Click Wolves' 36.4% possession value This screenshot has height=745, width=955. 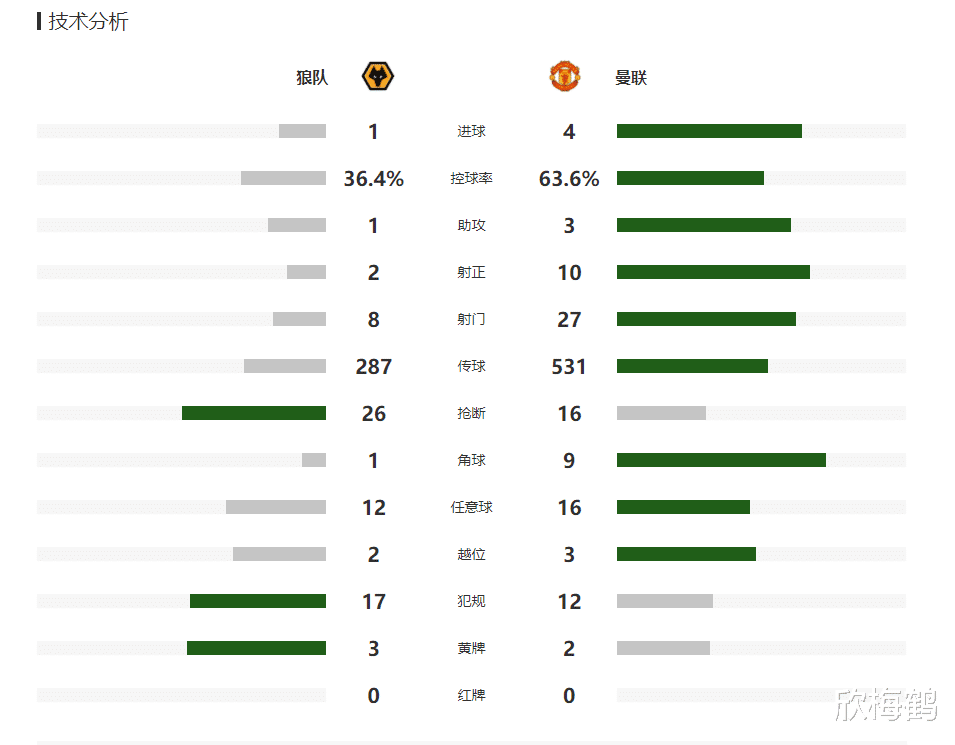coord(374,179)
